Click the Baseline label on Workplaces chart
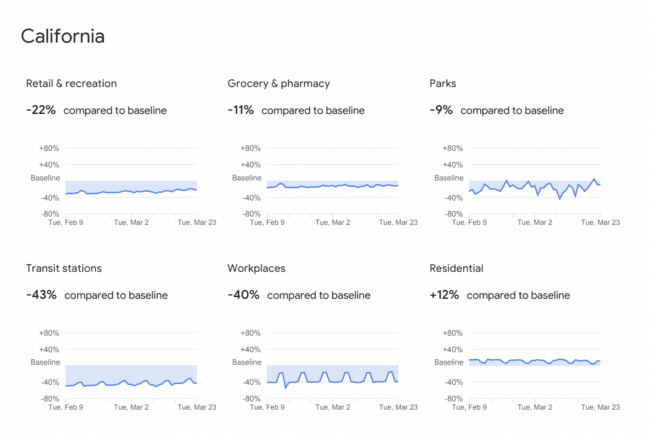The image size is (650, 434). [x=246, y=362]
